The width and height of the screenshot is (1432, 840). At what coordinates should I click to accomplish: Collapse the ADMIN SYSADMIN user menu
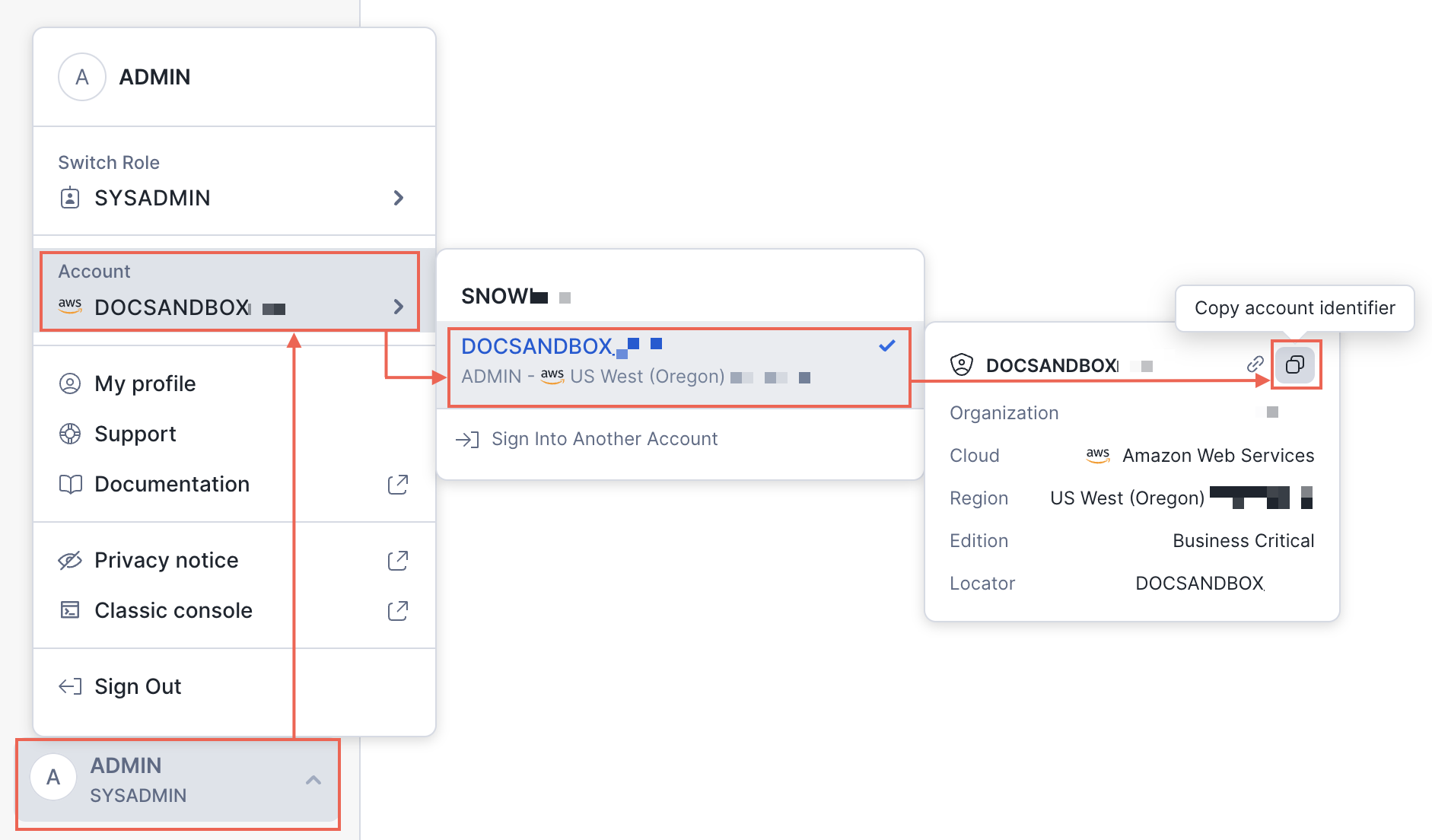313,780
